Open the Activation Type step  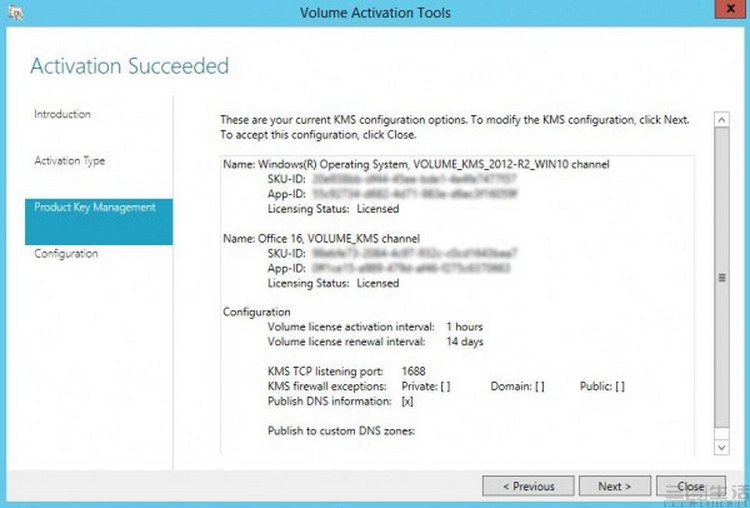coord(70,161)
